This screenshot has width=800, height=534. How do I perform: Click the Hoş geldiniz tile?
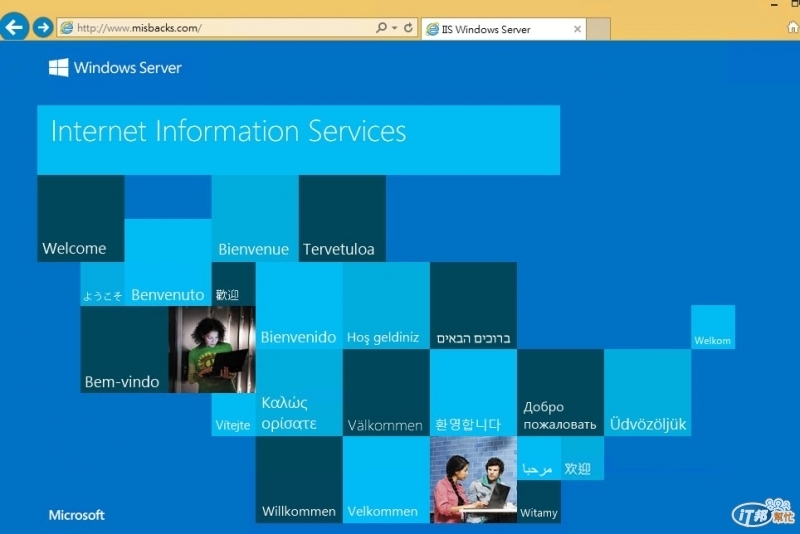click(x=386, y=306)
